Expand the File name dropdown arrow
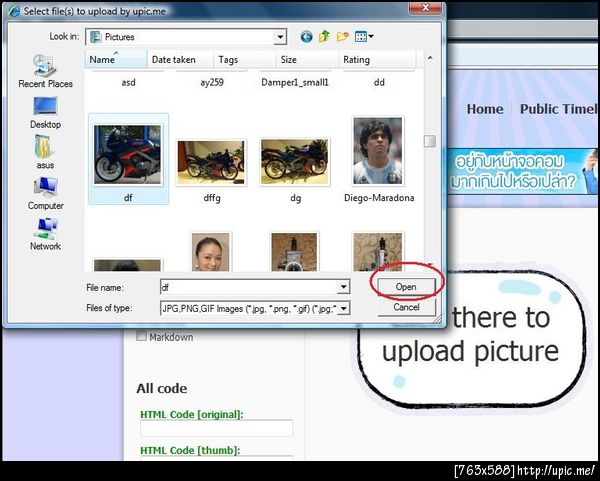This screenshot has height=481, width=600. tap(343, 287)
